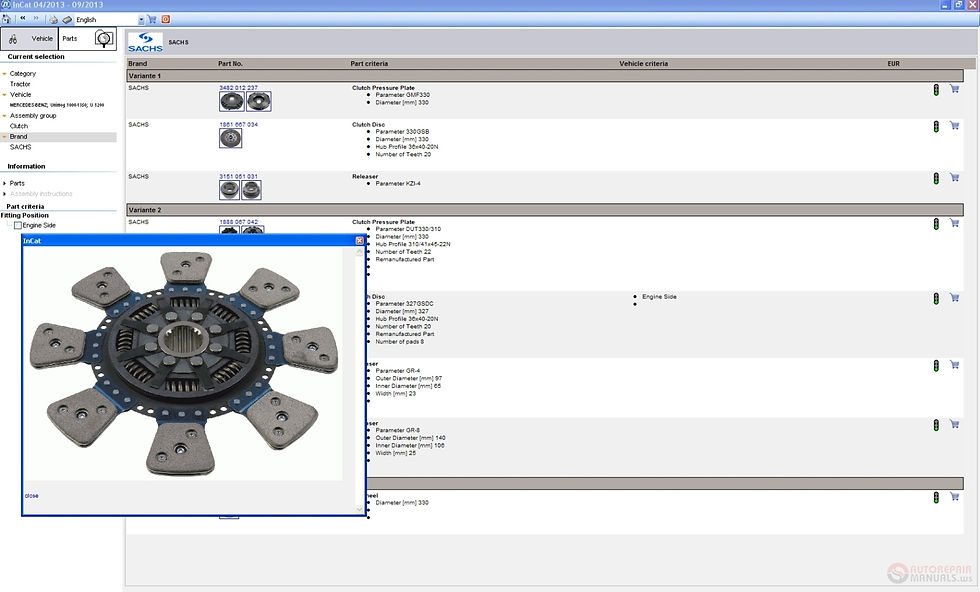Open first thumbnail of part 3482 012 237

tap(232, 101)
